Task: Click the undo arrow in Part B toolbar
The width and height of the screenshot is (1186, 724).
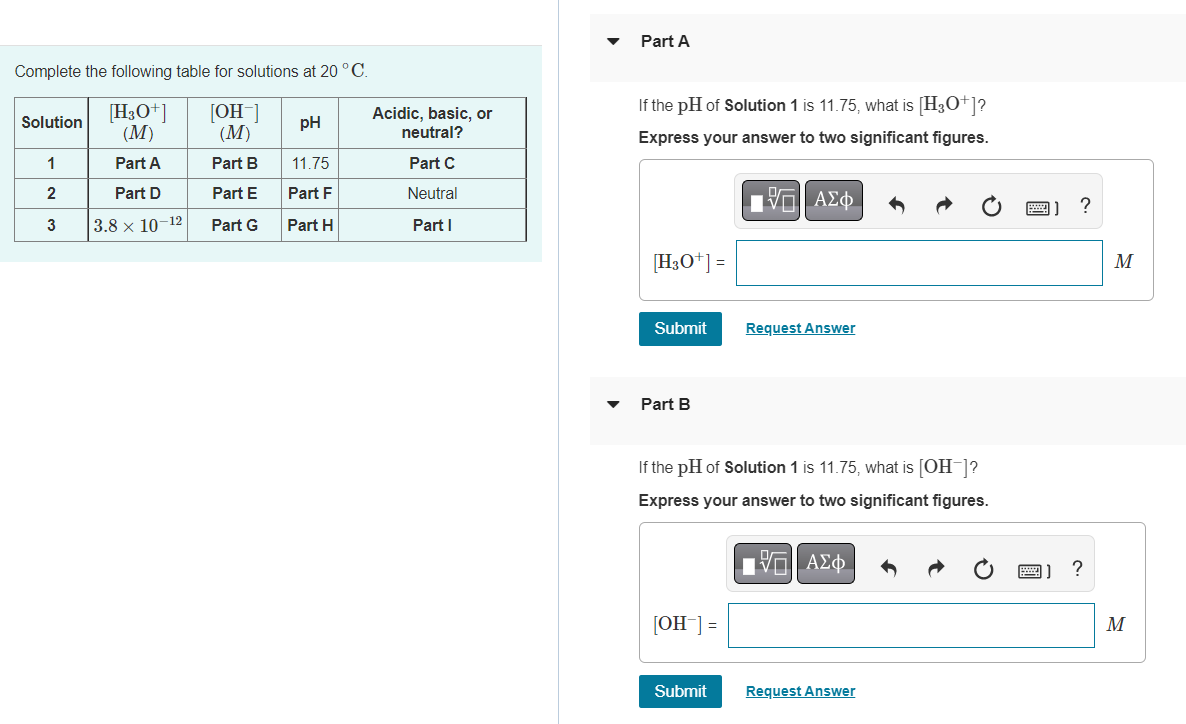Action: tap(889, 565)
